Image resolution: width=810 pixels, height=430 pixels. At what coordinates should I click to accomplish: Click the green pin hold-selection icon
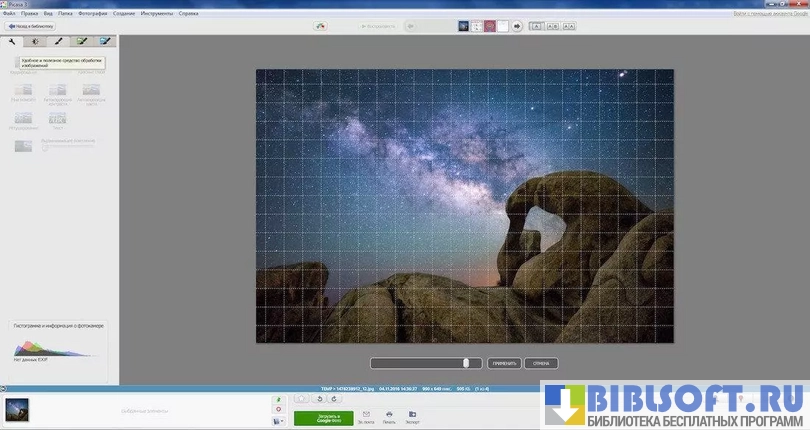click(x=277, y=400)
